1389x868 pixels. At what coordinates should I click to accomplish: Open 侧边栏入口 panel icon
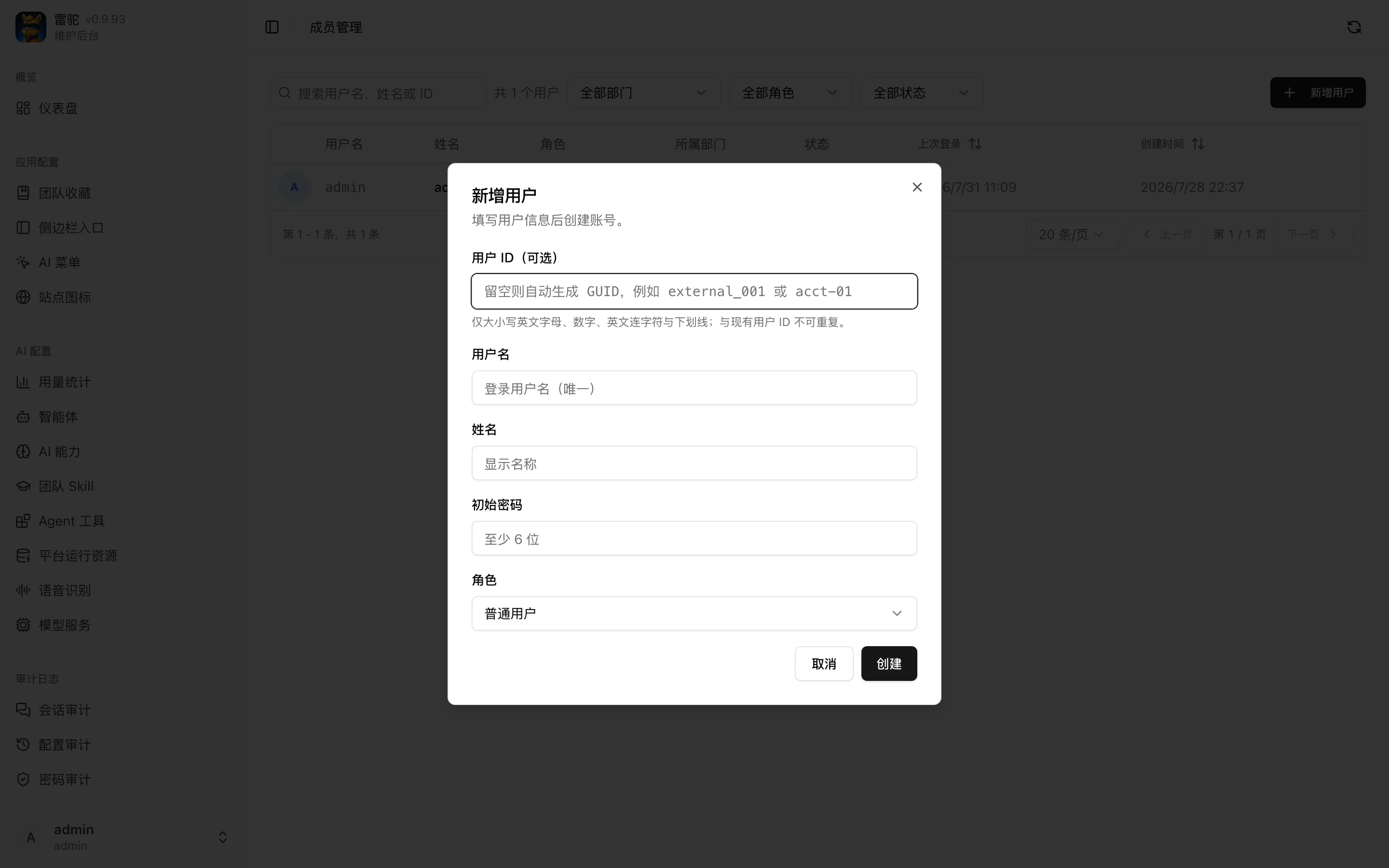click(x=23, y=228)
